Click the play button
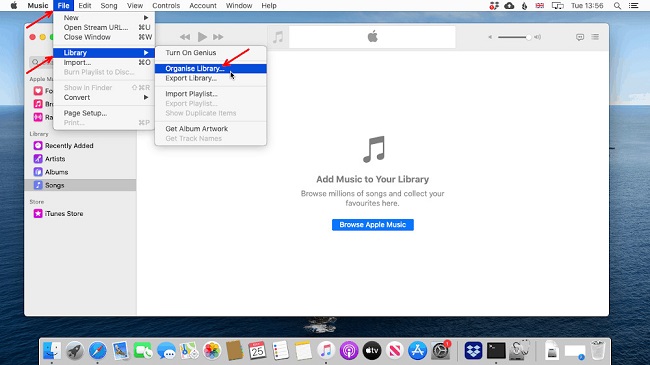650x365 pixels. coord(202,37)
